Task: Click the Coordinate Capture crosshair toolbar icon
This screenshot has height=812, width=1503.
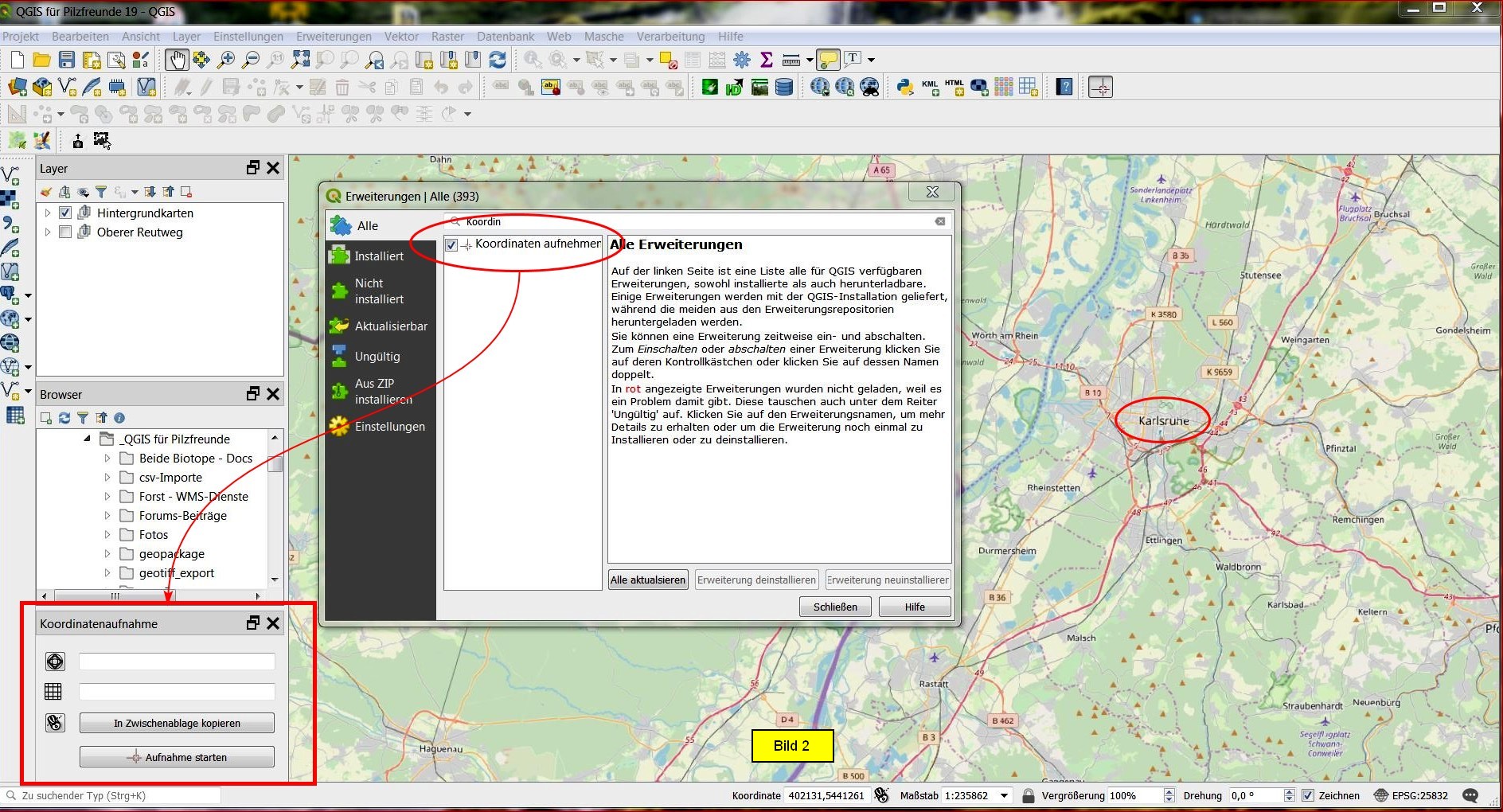Action: pos(1100,87)
